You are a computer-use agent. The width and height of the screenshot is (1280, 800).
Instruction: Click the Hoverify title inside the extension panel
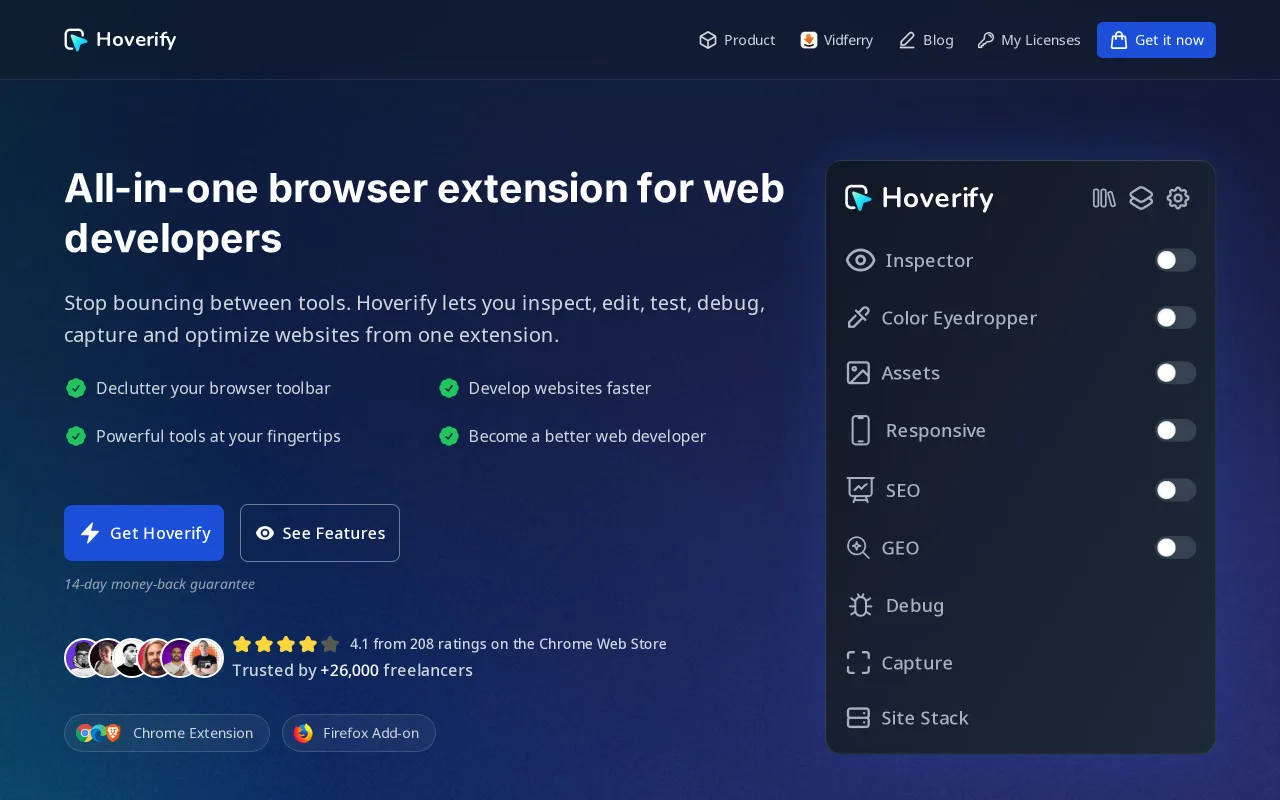pyautogui.click(x=938, y=198)
